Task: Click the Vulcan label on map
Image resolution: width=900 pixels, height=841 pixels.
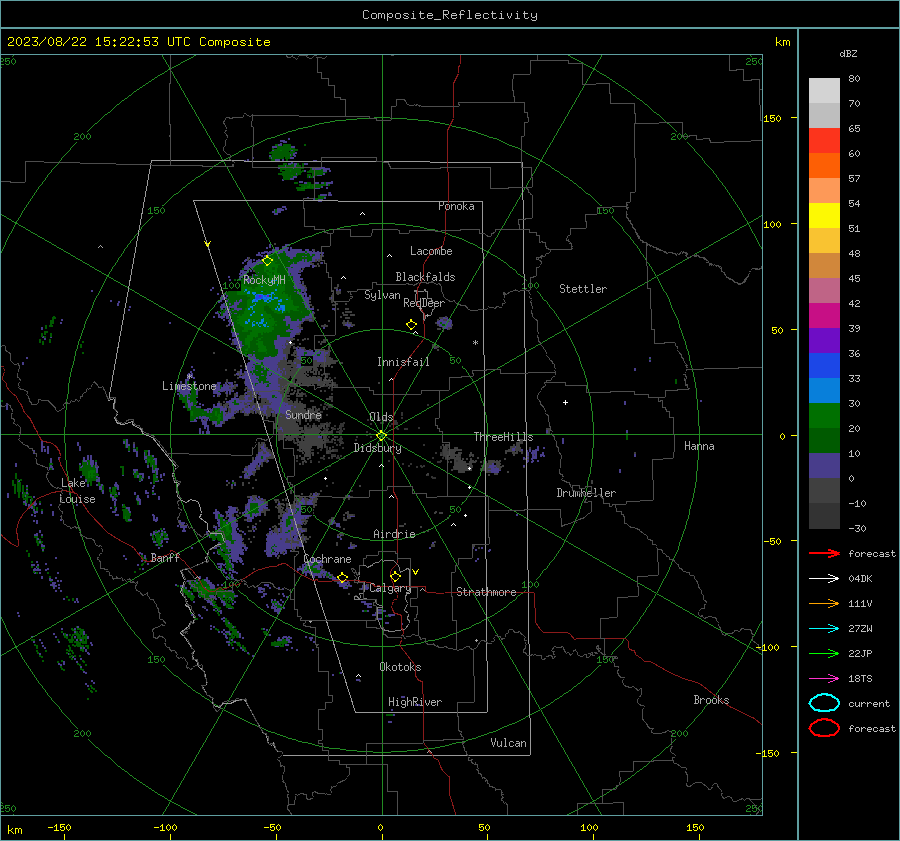Action: tap(508, 743)
